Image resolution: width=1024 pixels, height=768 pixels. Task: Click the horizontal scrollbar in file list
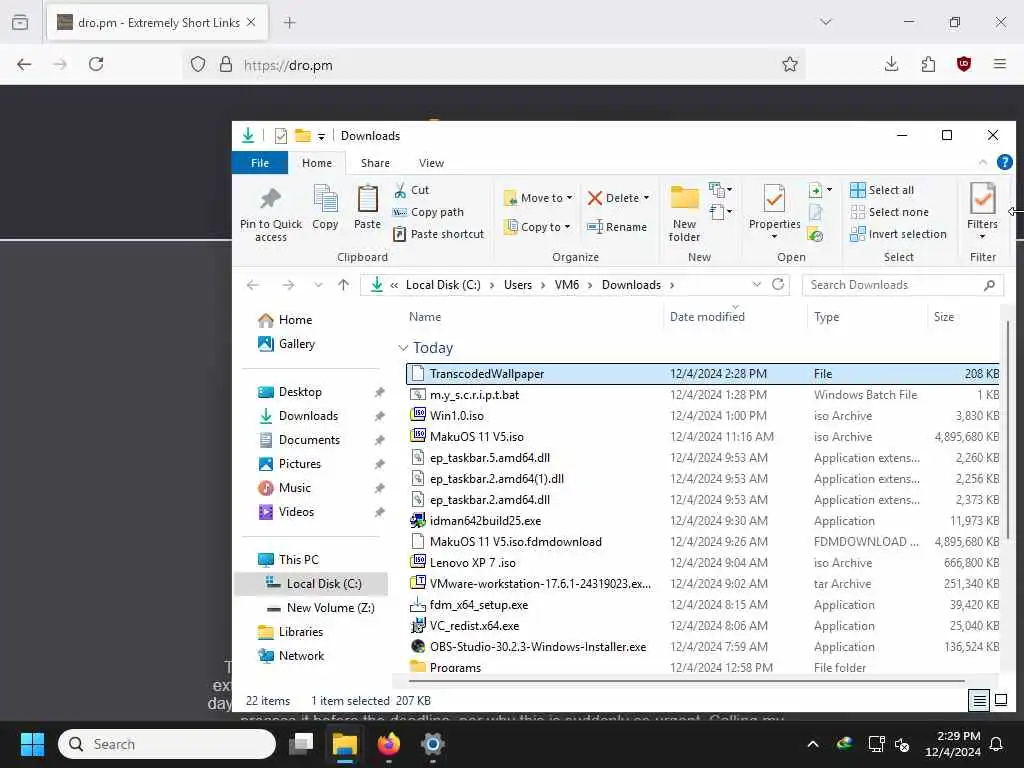(x=686, y=681)
